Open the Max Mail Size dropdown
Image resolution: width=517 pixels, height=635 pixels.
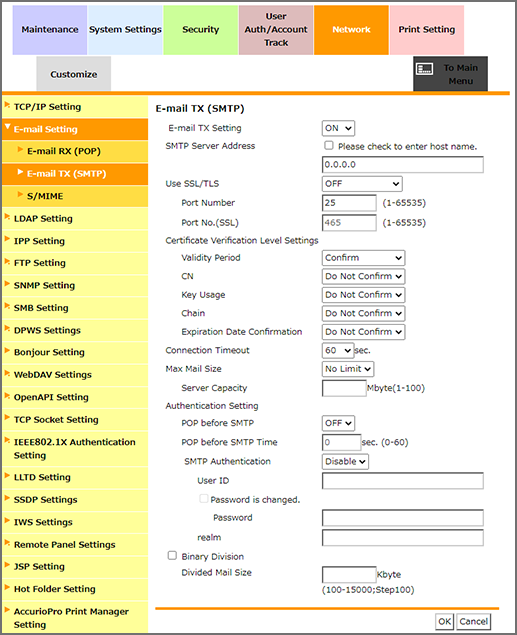(x=348, y=369)
